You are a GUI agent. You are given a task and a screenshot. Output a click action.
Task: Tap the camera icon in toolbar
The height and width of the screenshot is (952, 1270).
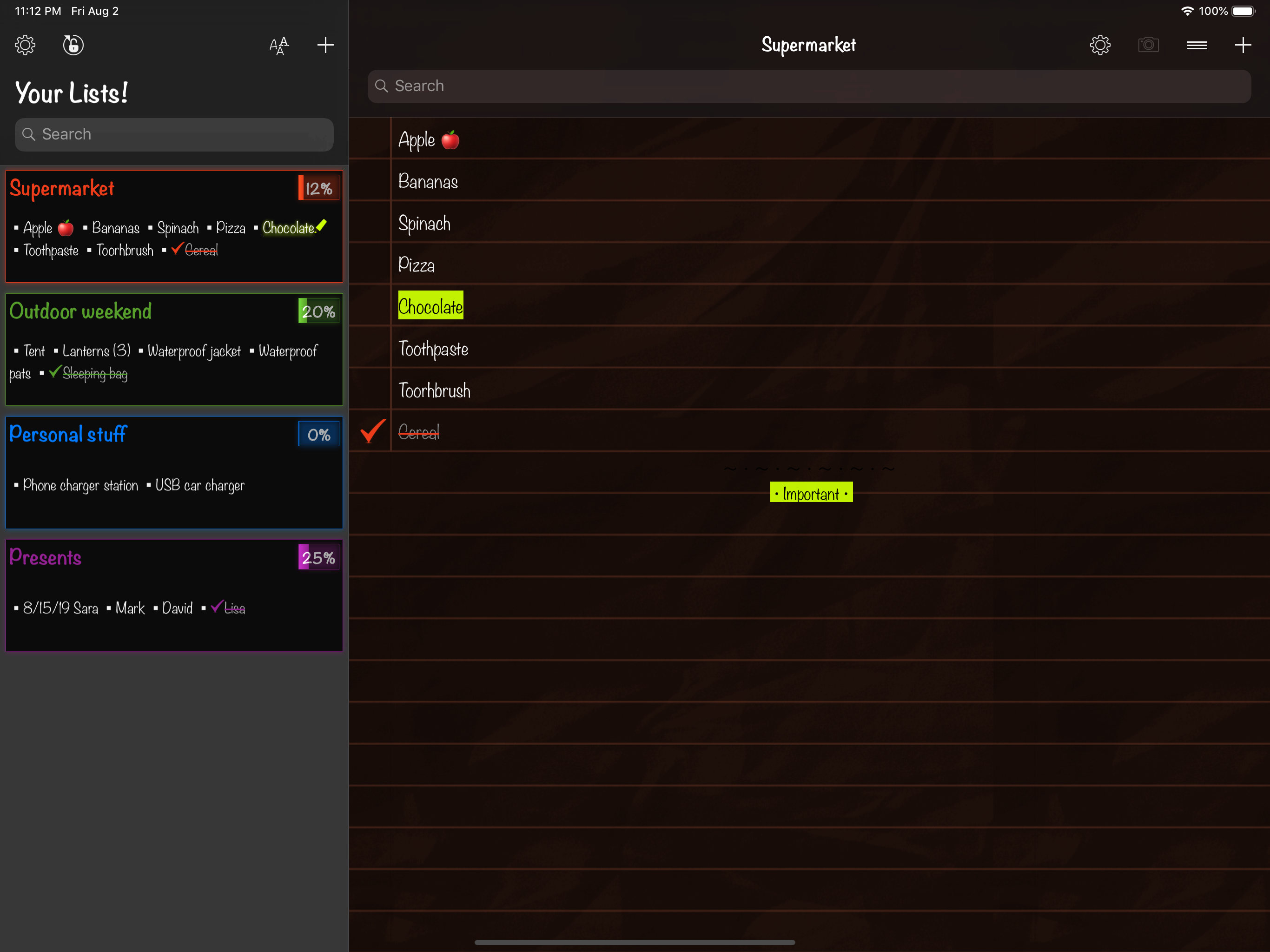click(x=1148, y=45)
